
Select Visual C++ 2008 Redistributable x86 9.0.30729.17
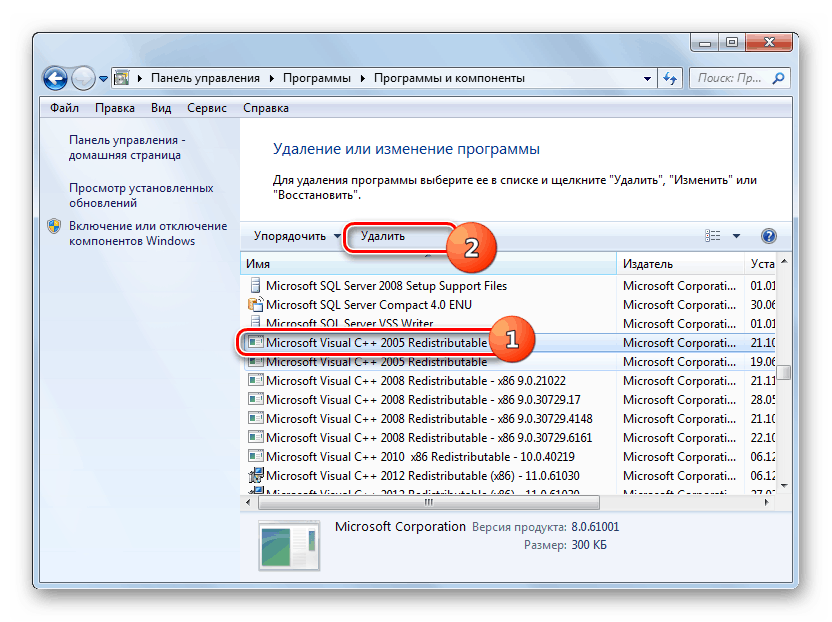tap(510, 400)
